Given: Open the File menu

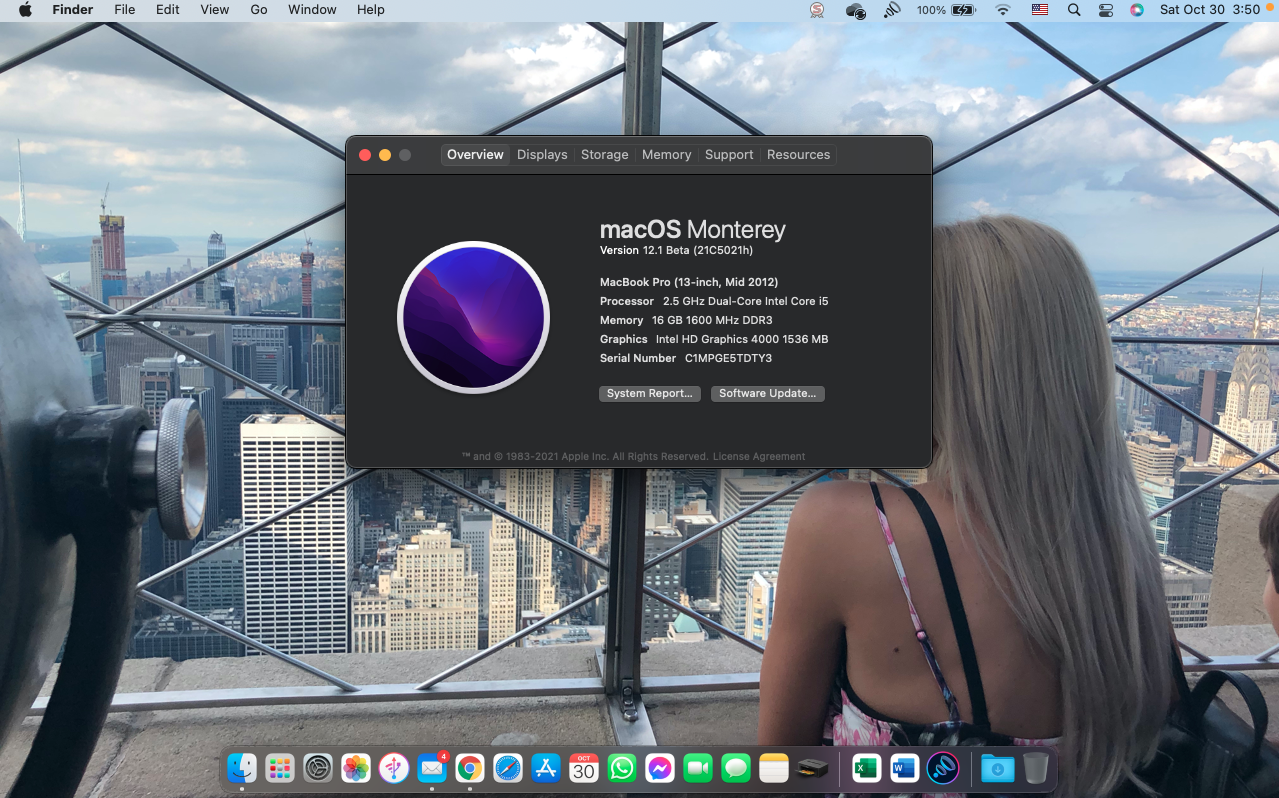Looking at the screenshot, I should 125,10.
